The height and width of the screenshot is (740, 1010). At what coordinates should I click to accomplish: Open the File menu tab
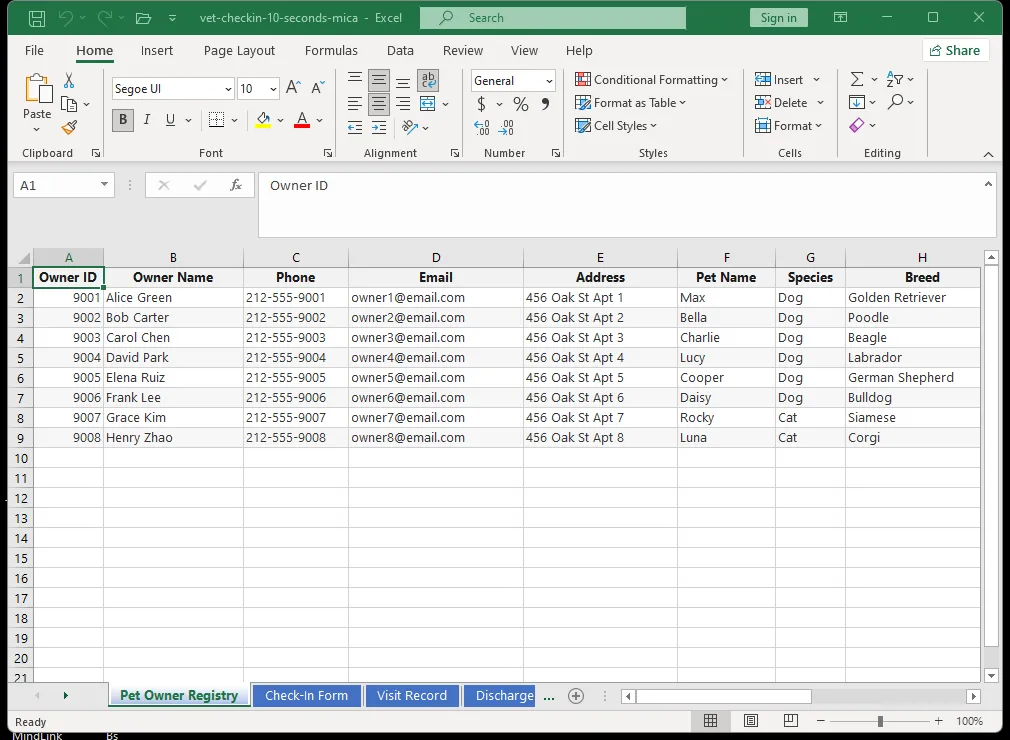(34, 50)
